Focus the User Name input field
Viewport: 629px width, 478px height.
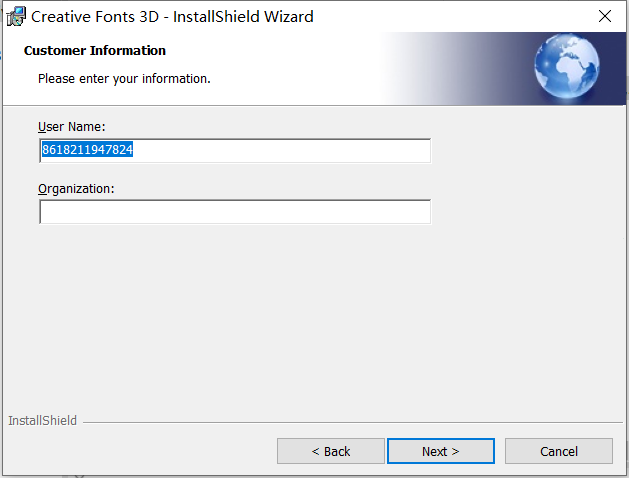pos(235,150)
